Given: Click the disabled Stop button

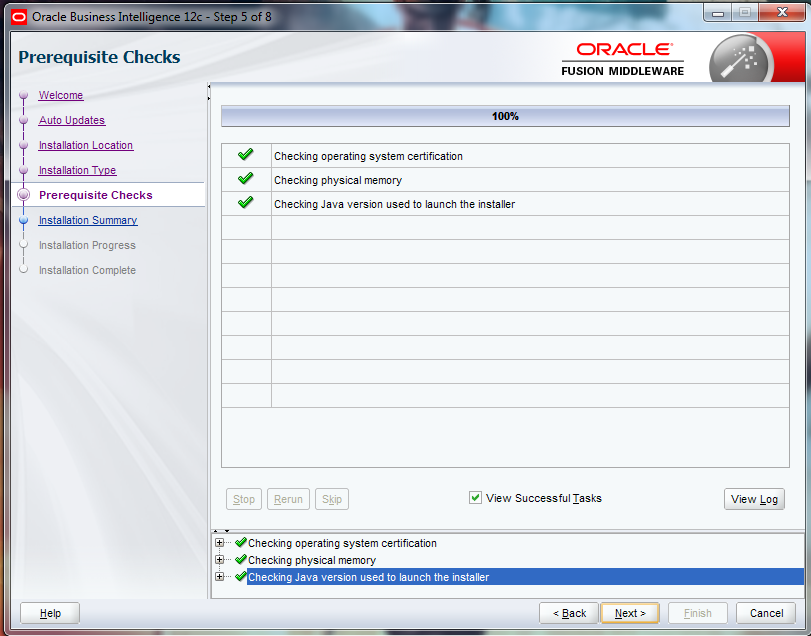Looking at the screenshot, I should pyautogui.click(x=244, y=499).
